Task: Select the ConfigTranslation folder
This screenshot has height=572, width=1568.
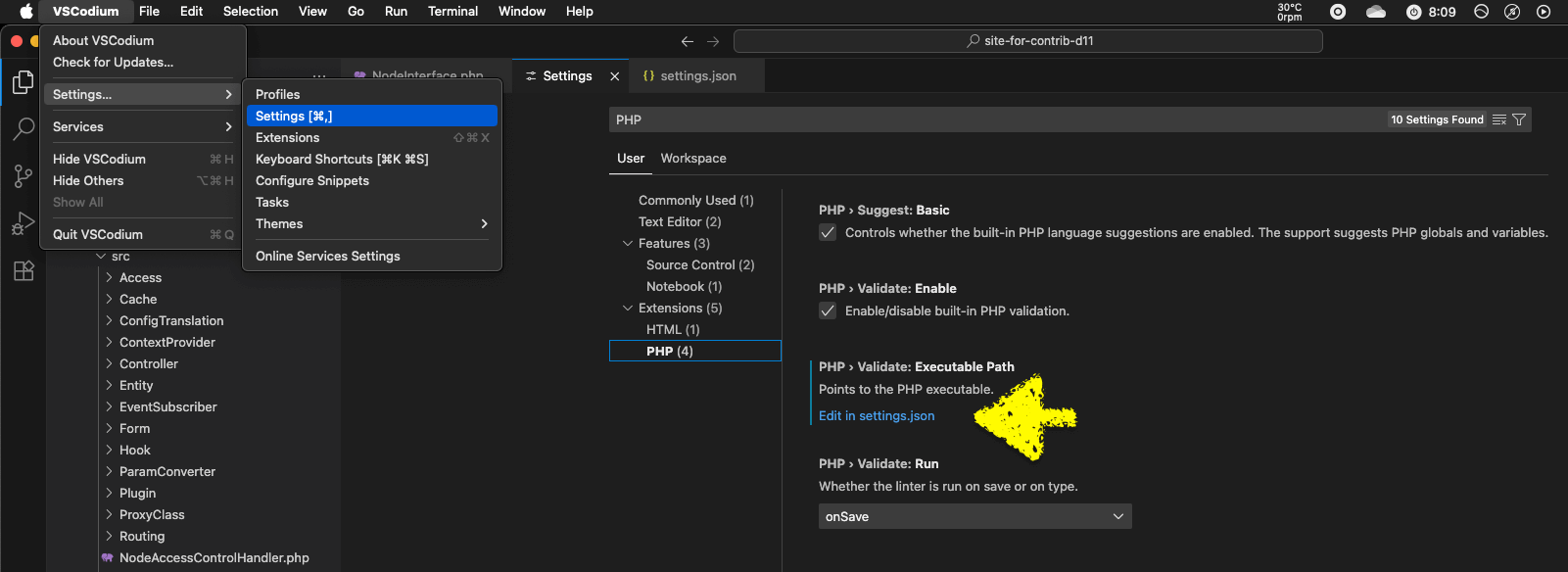Action: pos(171,320)
